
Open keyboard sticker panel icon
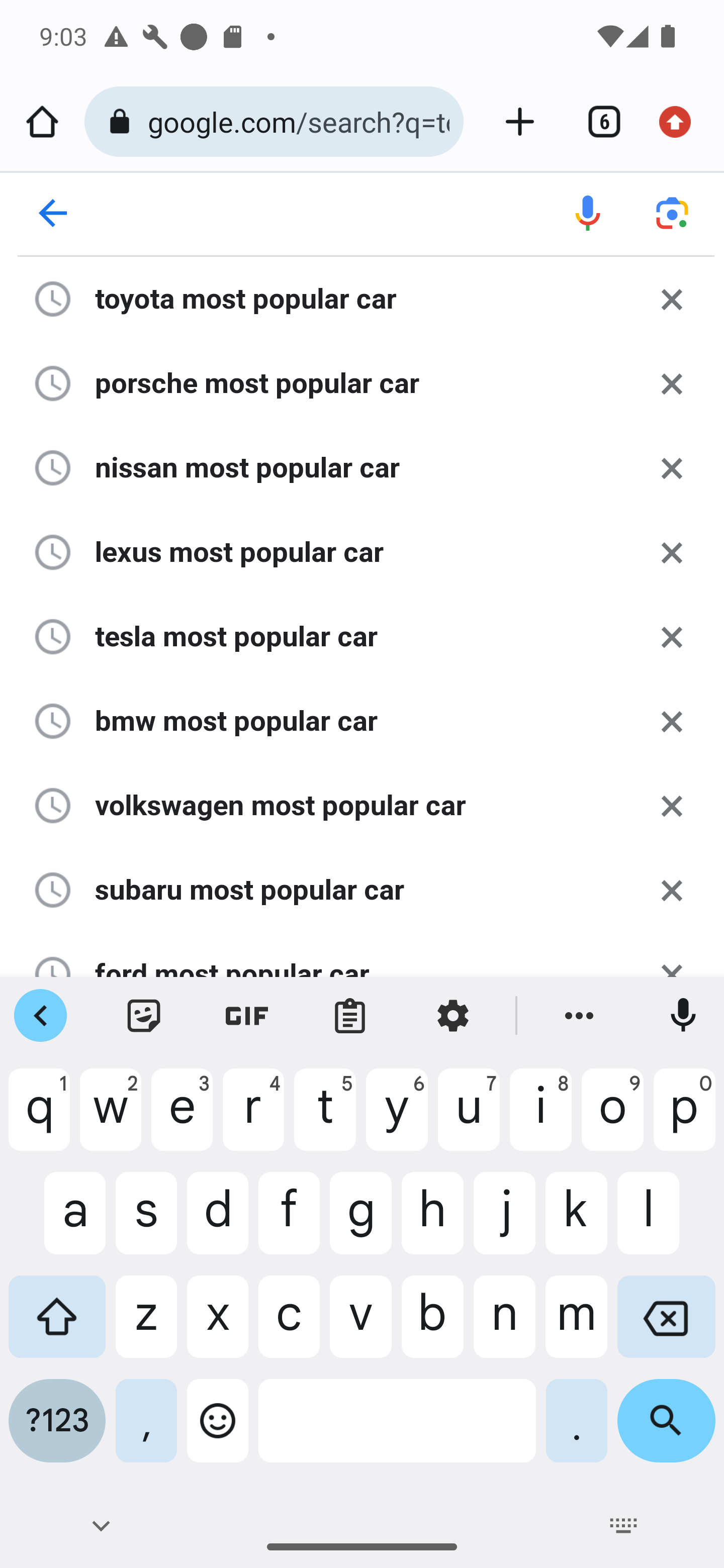pyautogui.click(x=144, y=1015)
